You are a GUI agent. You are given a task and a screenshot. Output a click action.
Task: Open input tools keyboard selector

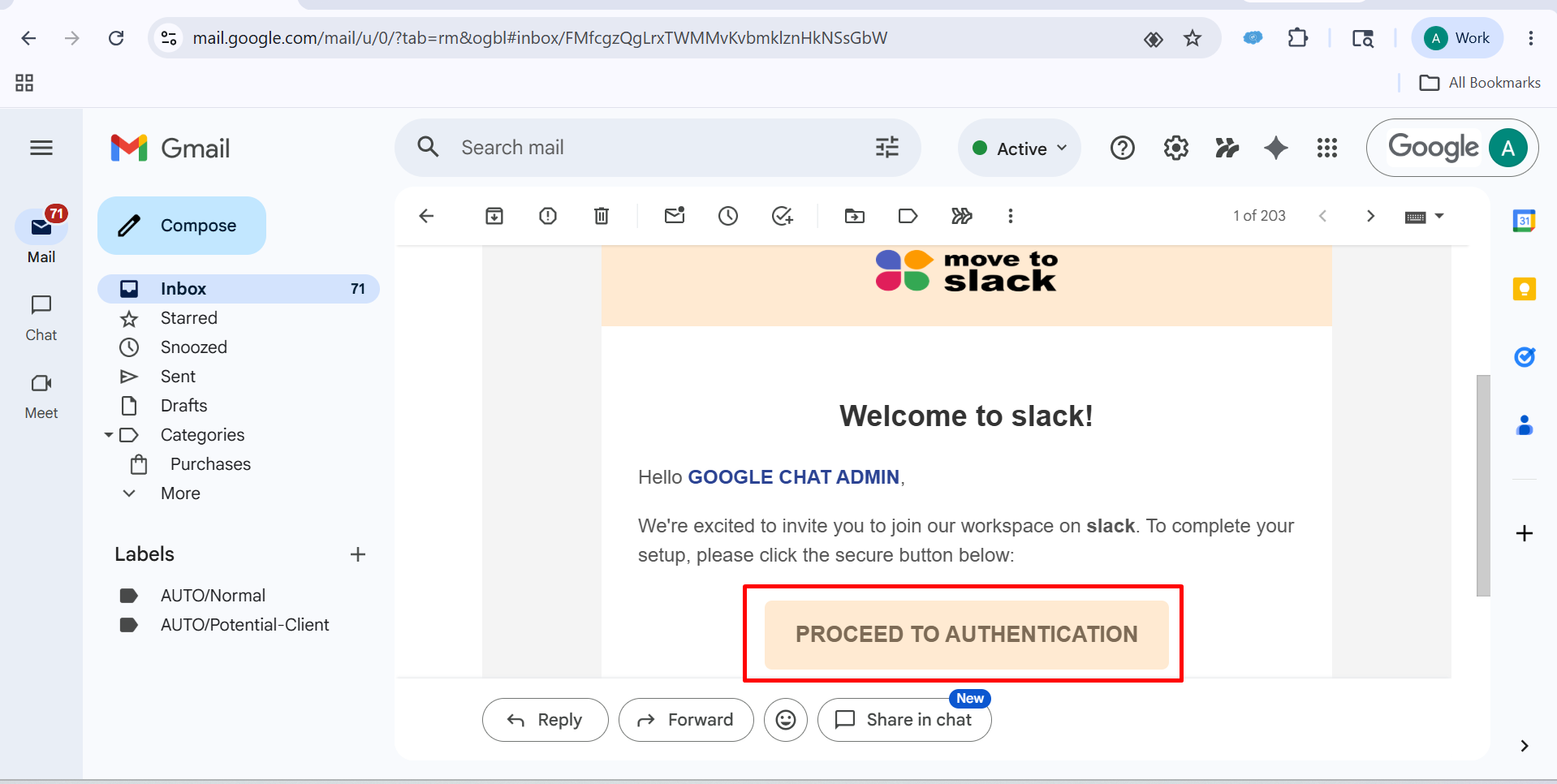(x=1425, y=217)
